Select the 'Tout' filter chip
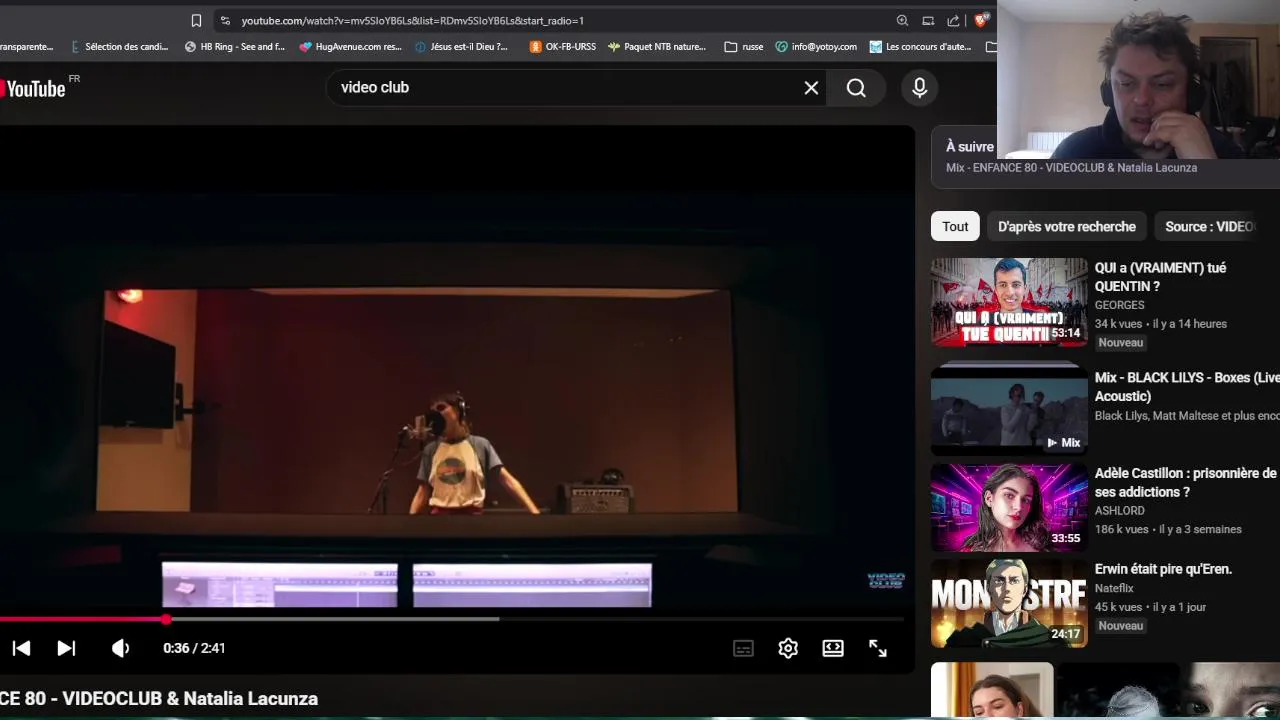 [955, 226]
